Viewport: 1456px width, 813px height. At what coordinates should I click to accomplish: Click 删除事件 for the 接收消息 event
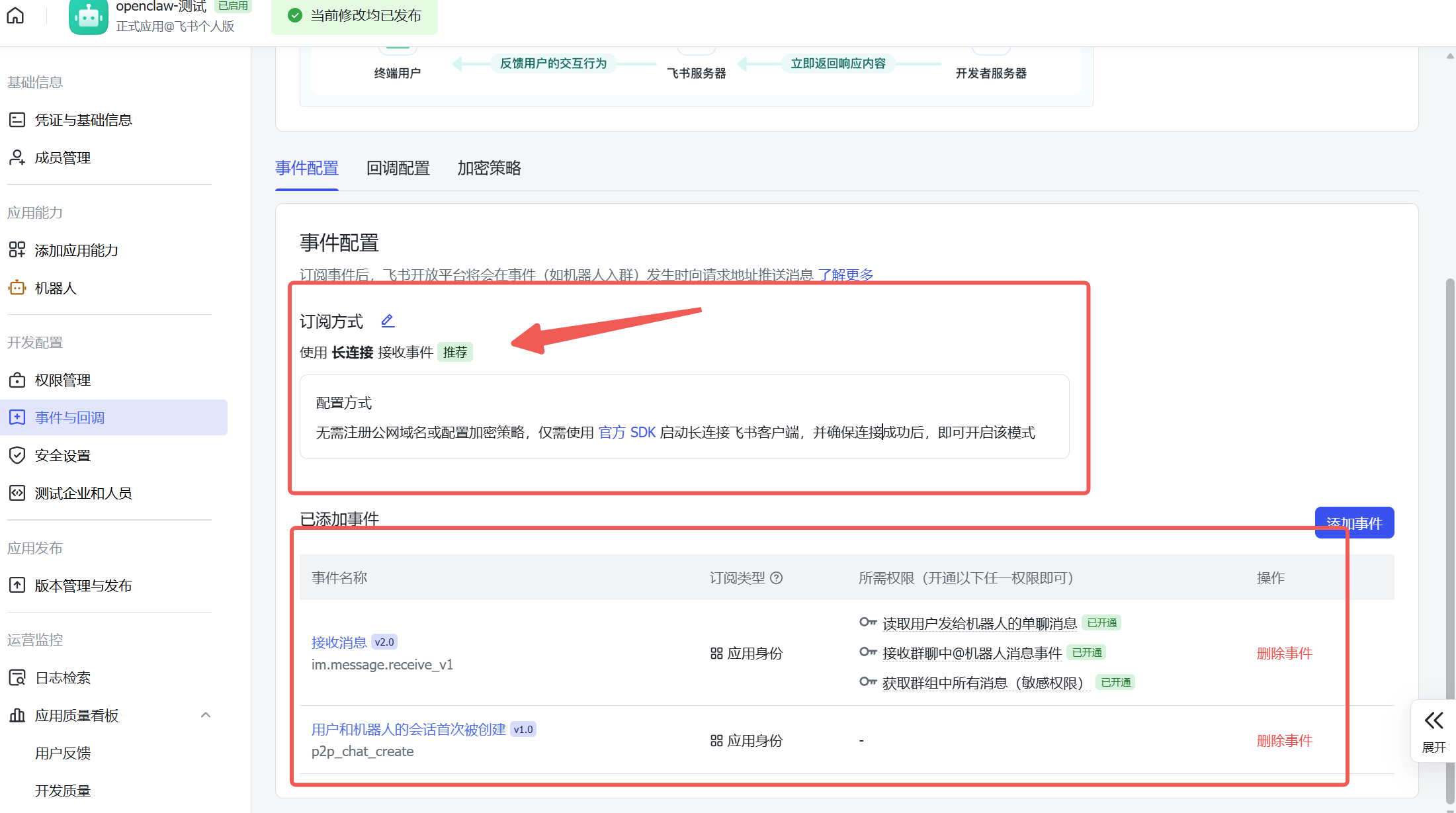tap(1284, 653)
